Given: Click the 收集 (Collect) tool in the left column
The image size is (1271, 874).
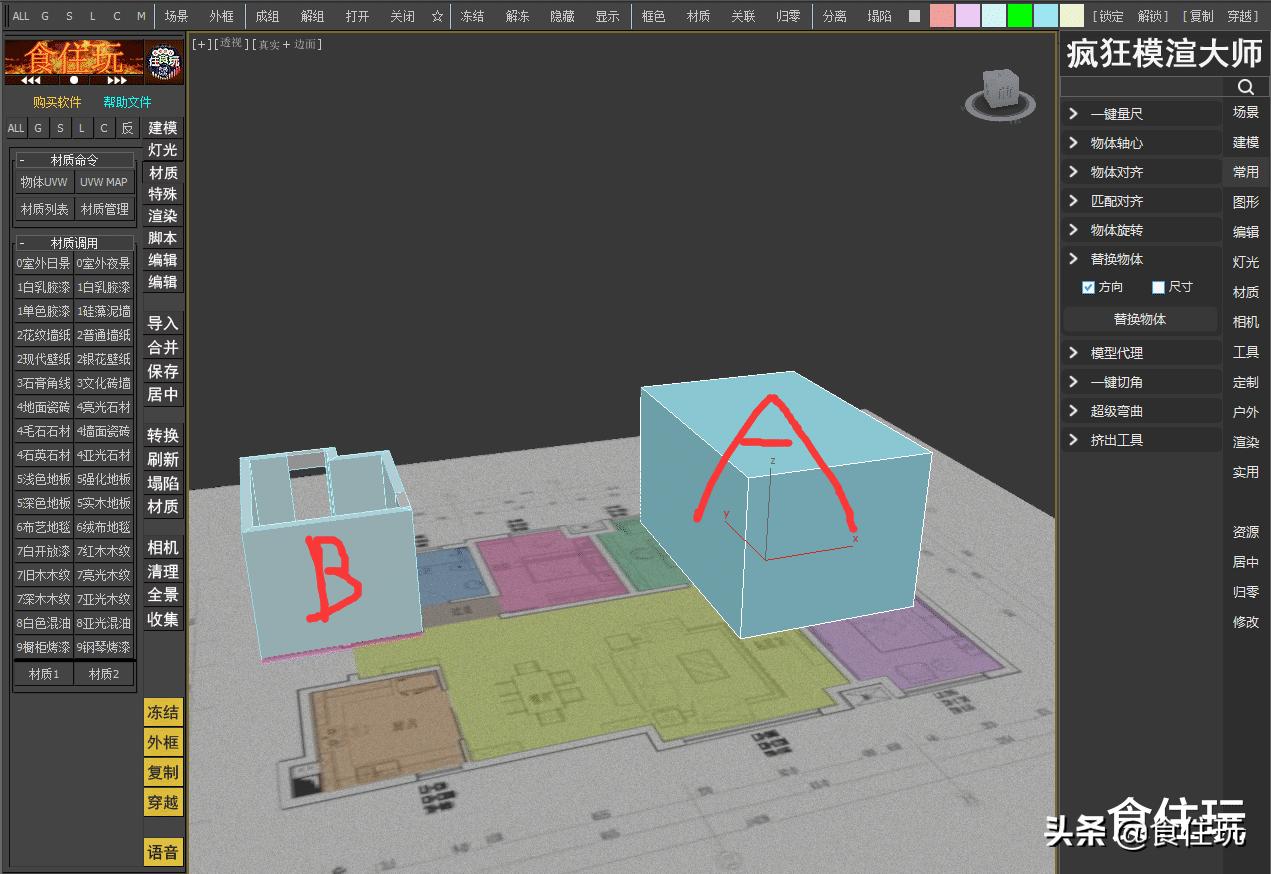Looking at the screenshot, I should [x=162, y=620].
